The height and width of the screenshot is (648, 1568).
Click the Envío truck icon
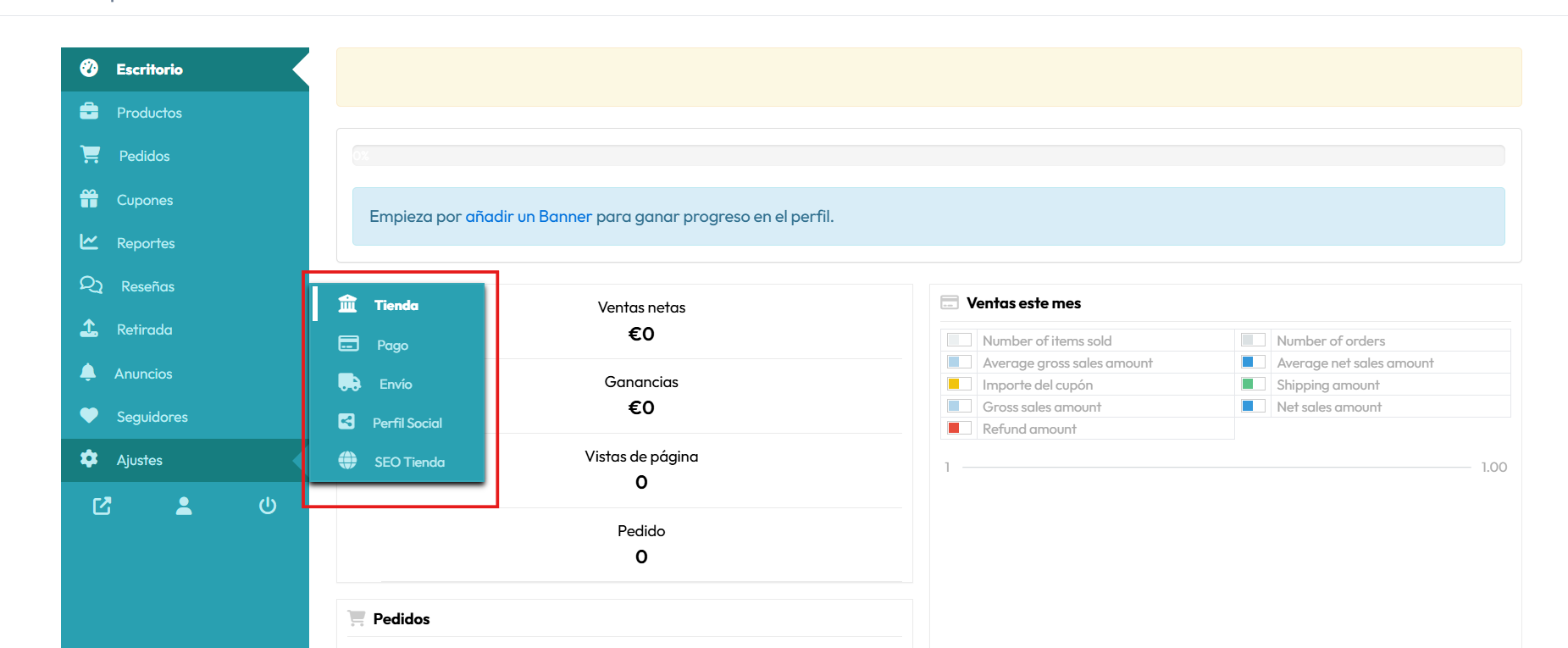coord(349,383)
